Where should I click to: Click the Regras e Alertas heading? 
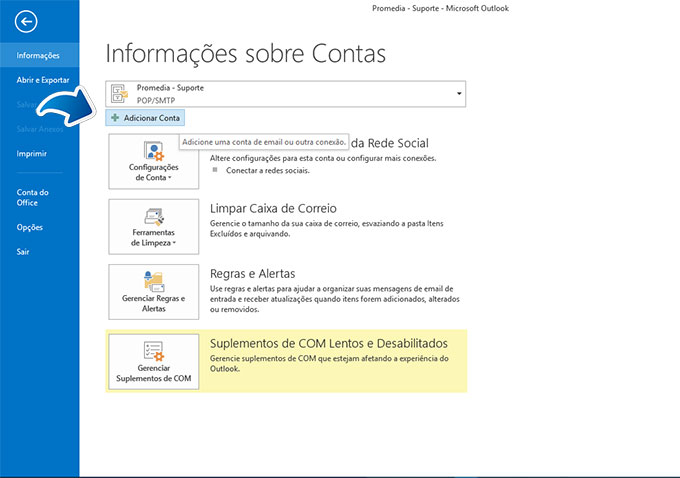tap(252, 274)
